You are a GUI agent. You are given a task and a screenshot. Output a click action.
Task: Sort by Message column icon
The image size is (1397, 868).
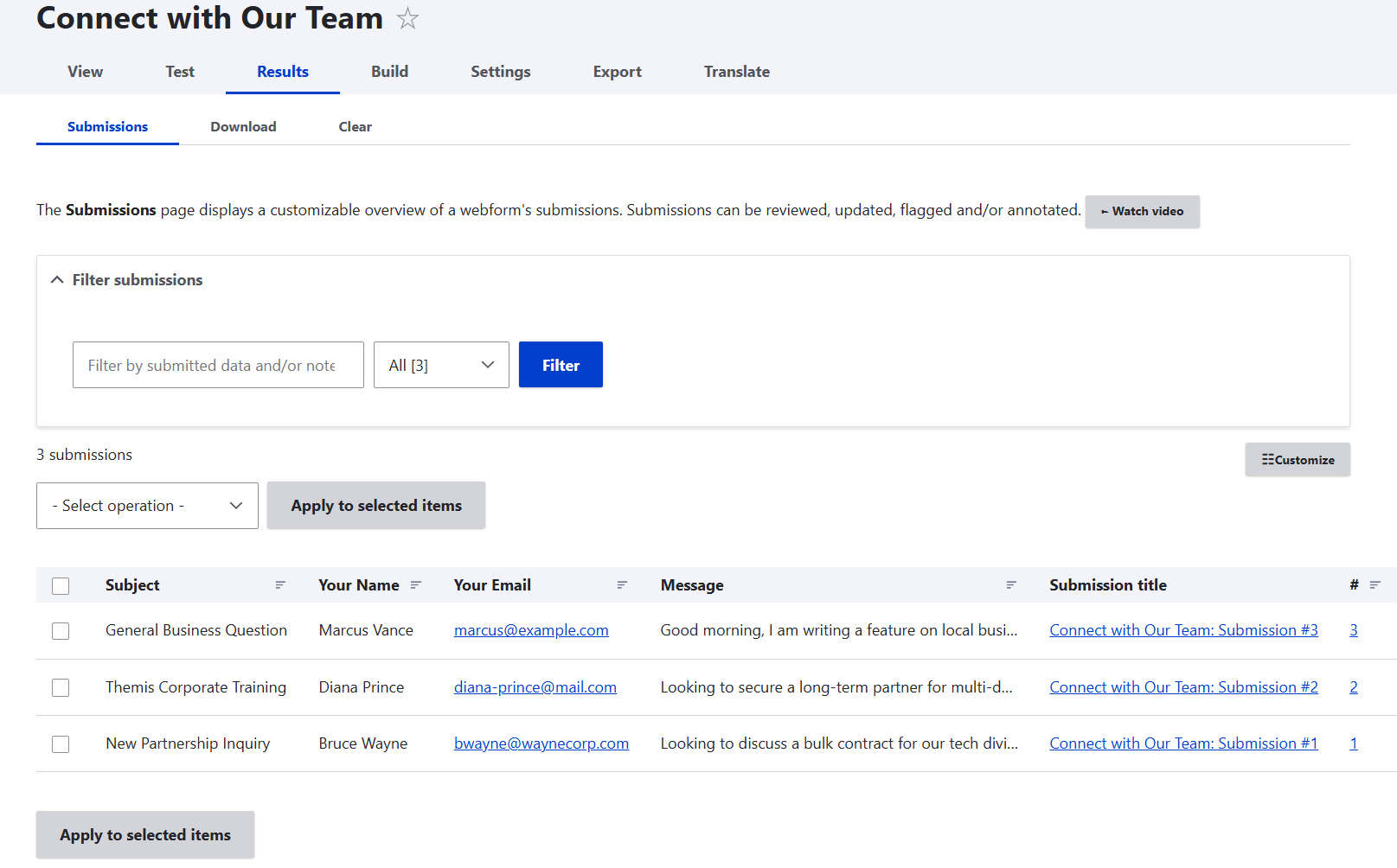click(x=1011, y=585)
